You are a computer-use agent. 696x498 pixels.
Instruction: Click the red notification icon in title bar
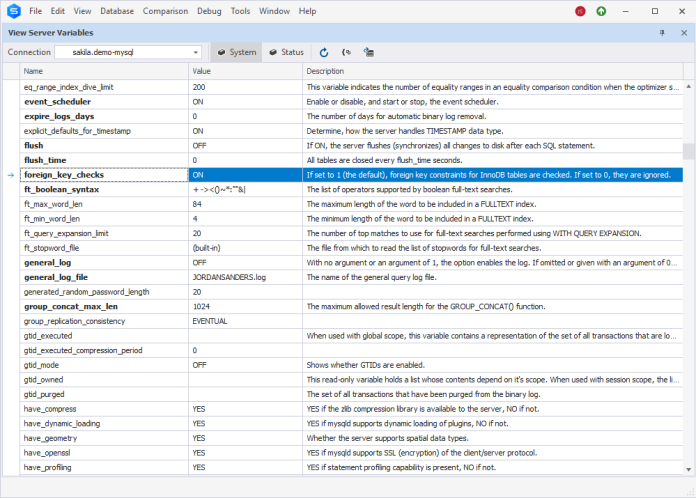(x=580, y=11)
